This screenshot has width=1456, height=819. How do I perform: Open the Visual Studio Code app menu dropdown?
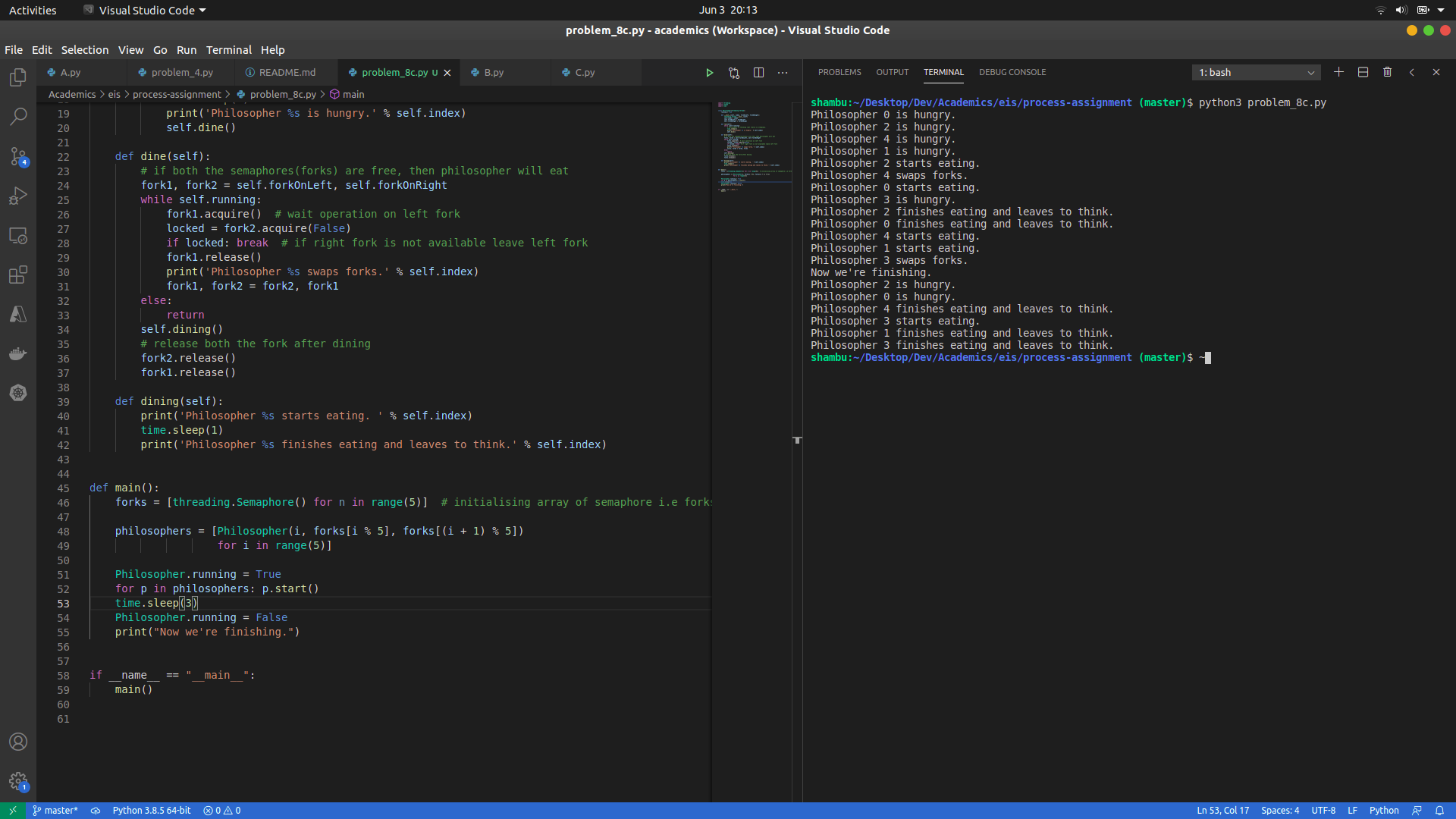pos(145,10)
